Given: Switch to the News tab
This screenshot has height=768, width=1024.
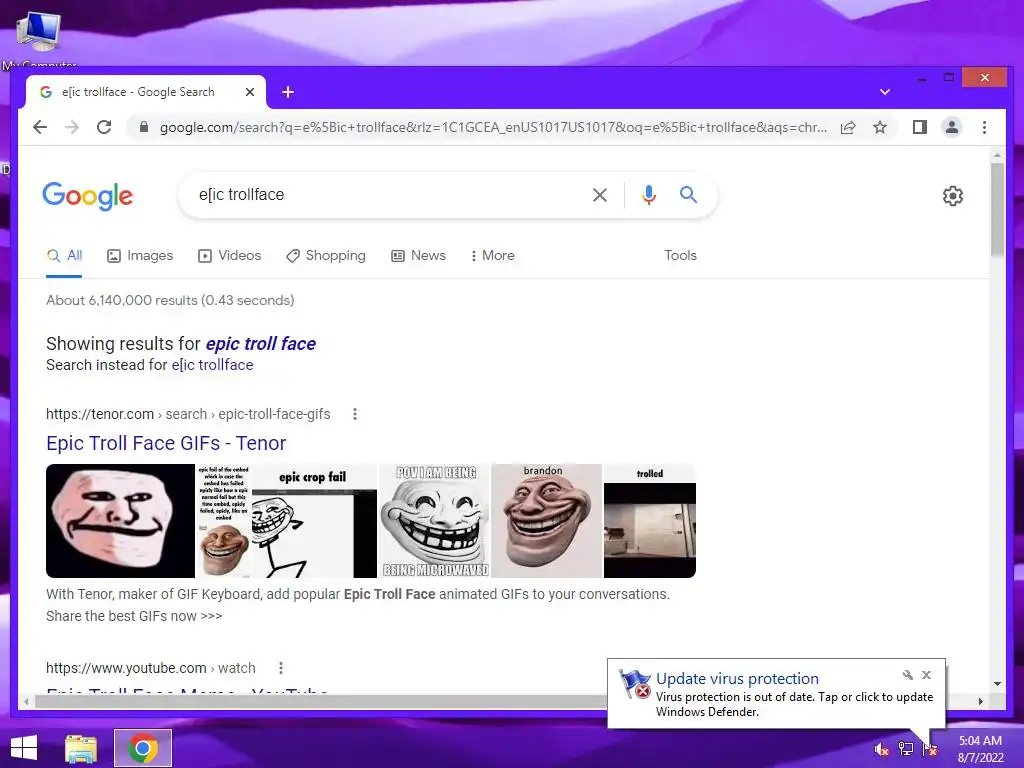Looking at the screenshot, I should (x=419, y=255).
